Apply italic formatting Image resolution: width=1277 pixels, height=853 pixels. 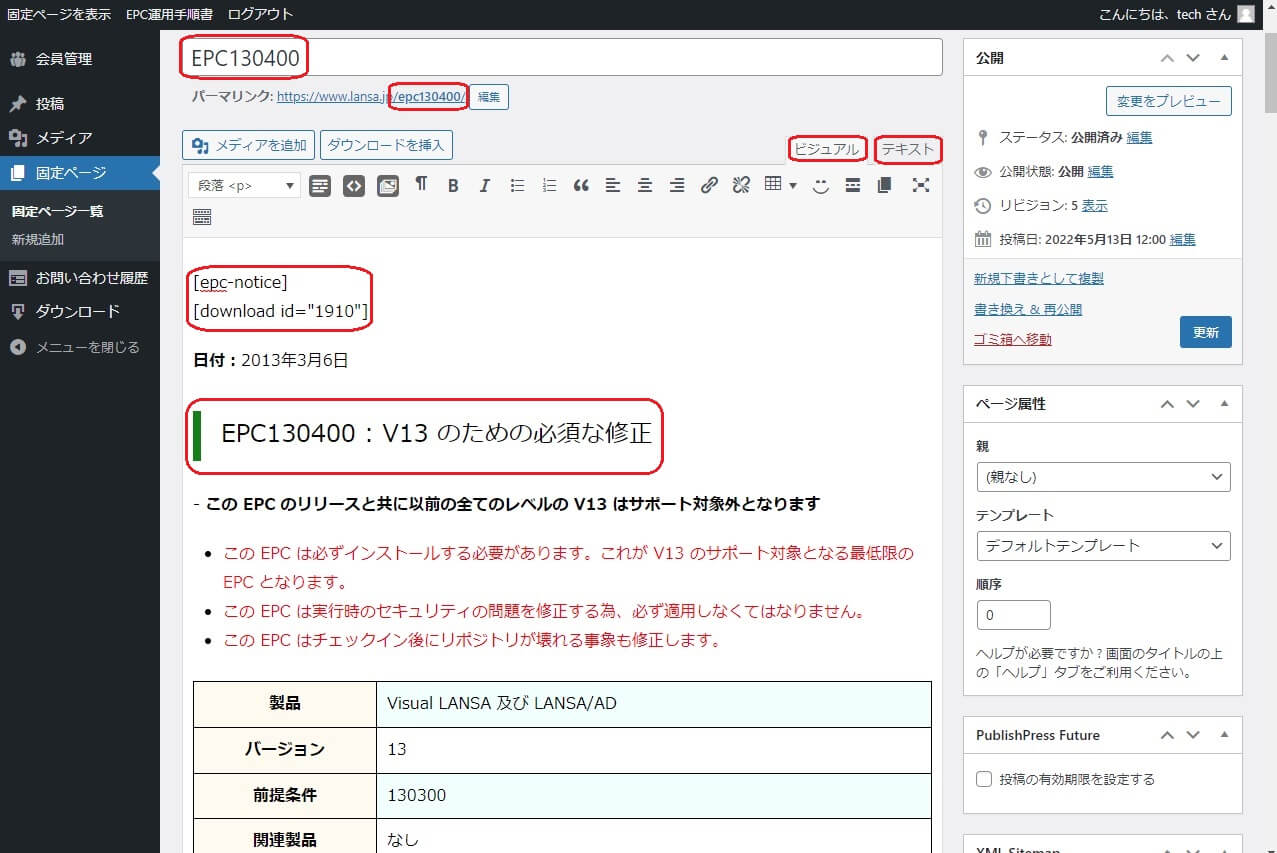pyautogui.click(x=485, y=185)
